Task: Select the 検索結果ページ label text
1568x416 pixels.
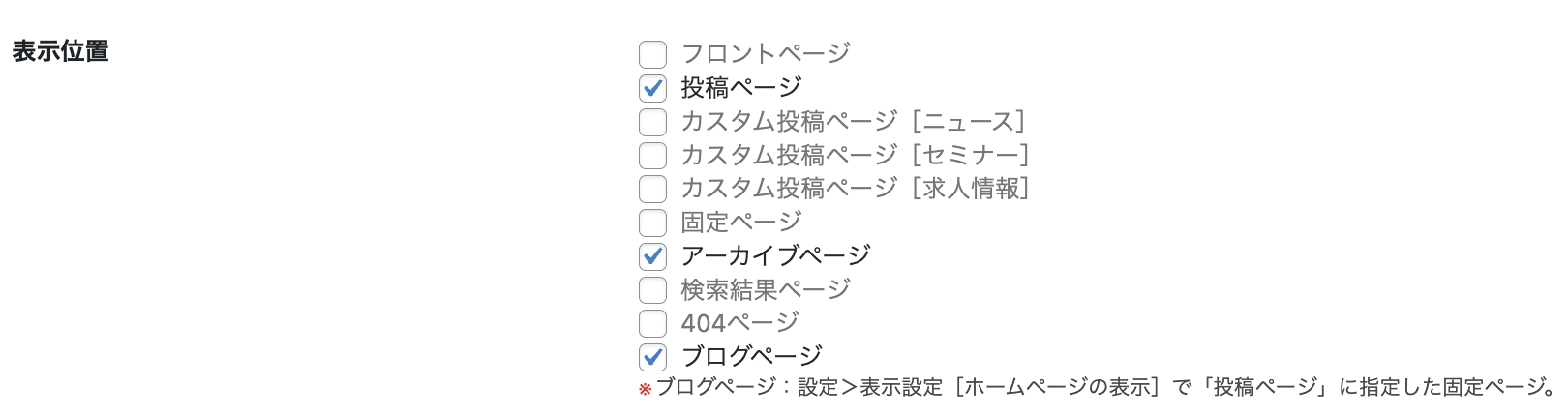Action: (x=765, y=288)
